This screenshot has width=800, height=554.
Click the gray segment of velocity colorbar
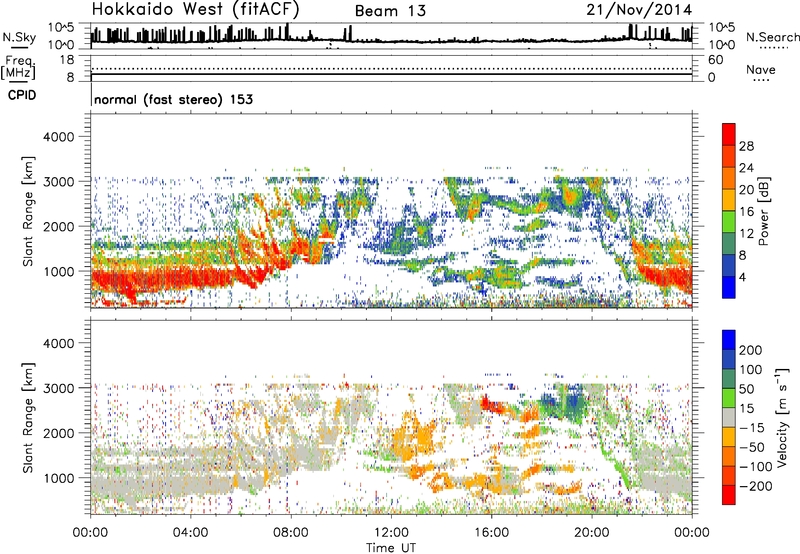click(x=729, y=418)
